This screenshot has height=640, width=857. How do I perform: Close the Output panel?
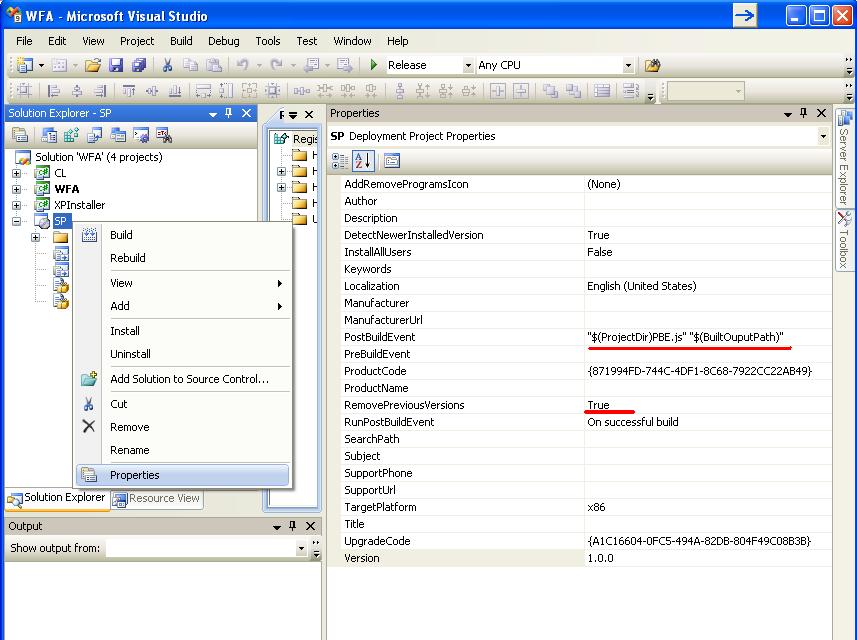310,526
